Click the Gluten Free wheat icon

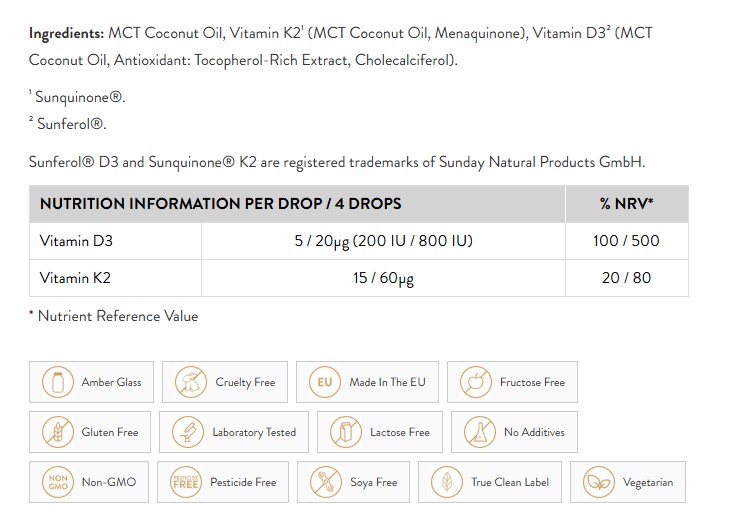(58, 432)
